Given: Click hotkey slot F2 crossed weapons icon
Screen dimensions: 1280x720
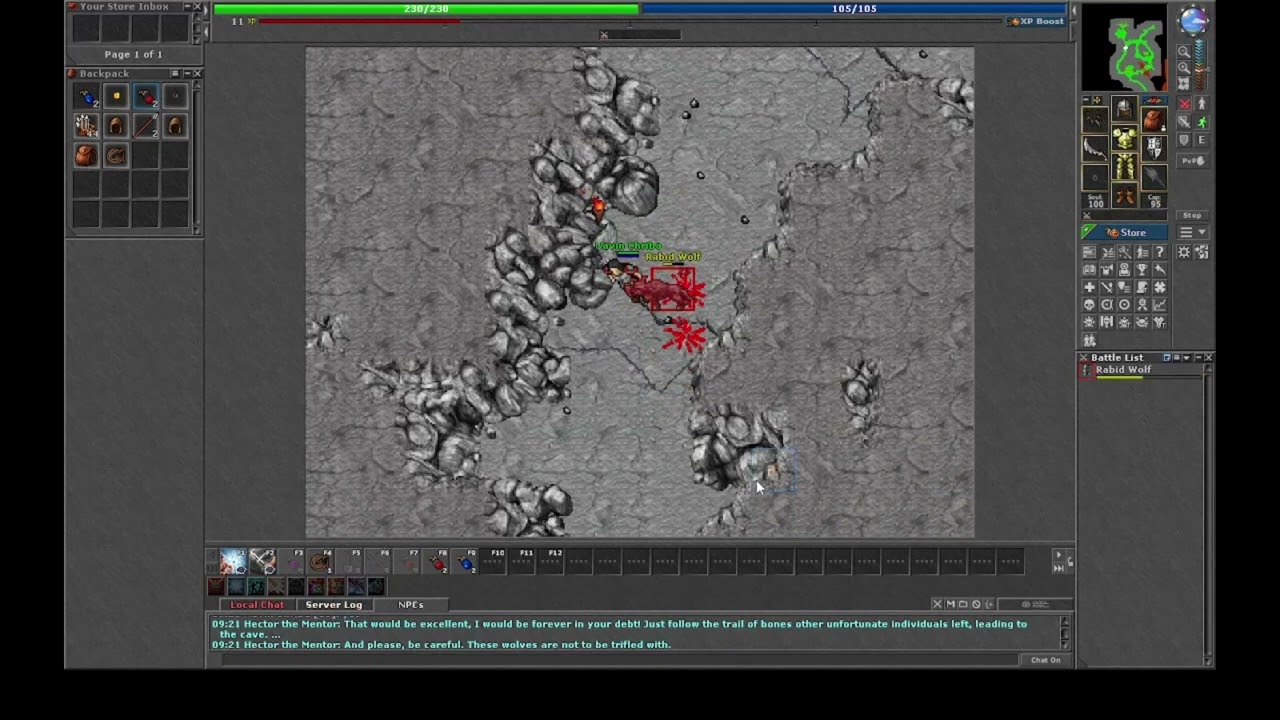Looking at the screenshot, I should (x=262, y=561).
